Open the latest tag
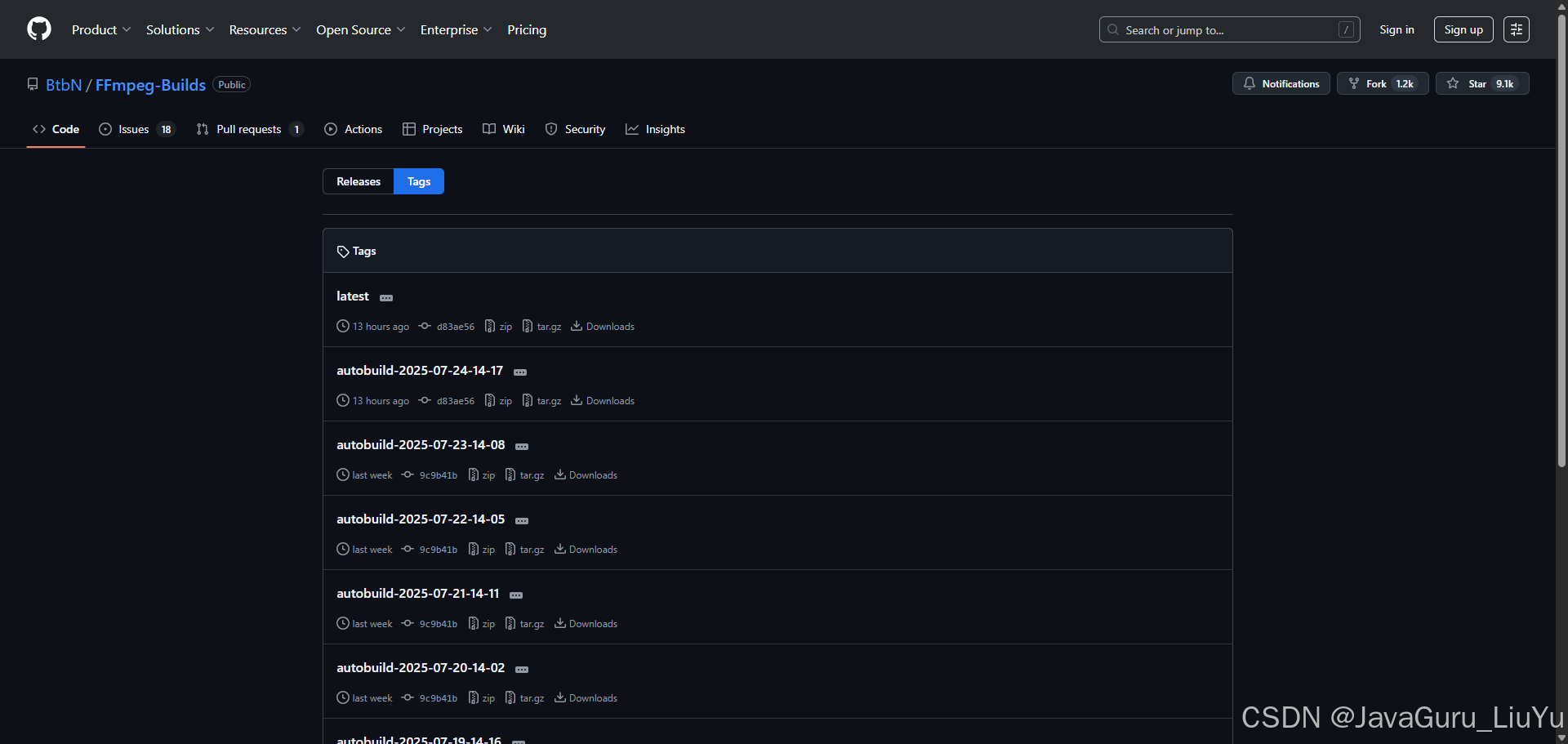Viewport: 1568px width, 744px height. pos(353,296)
